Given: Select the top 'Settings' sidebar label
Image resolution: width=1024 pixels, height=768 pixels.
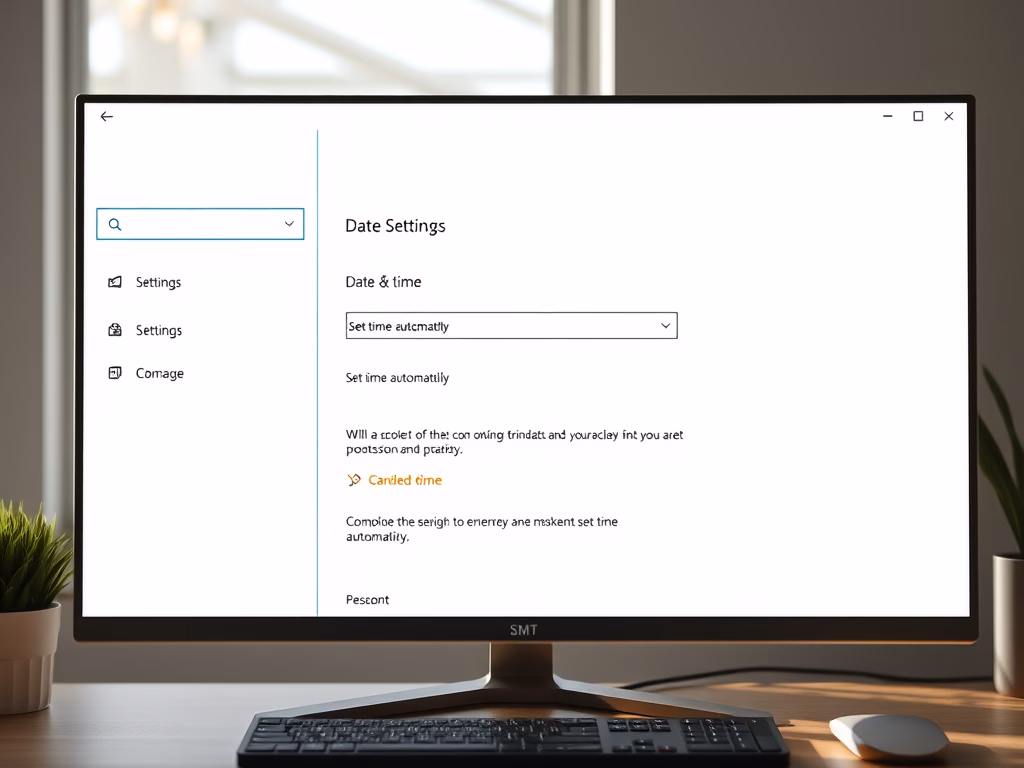Looking at the screenshot, I should point(159,283).
